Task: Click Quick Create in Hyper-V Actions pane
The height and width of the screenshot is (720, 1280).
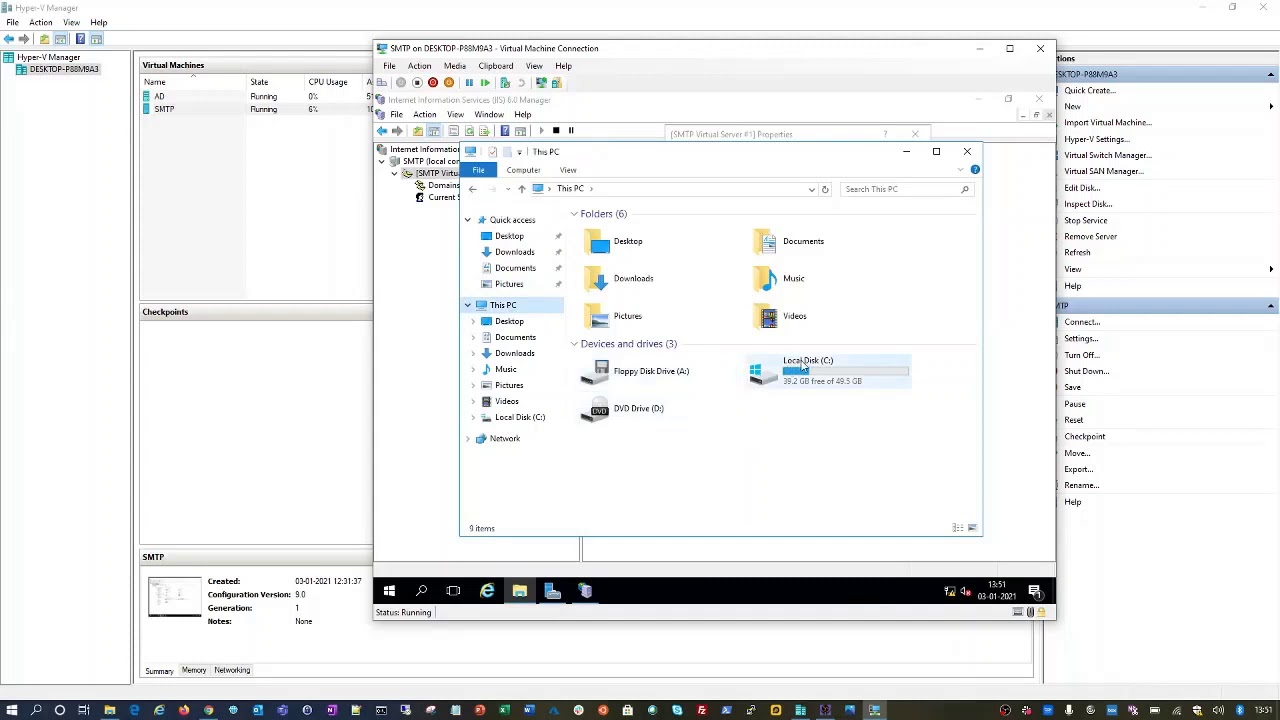Action: pos(1090,90)
